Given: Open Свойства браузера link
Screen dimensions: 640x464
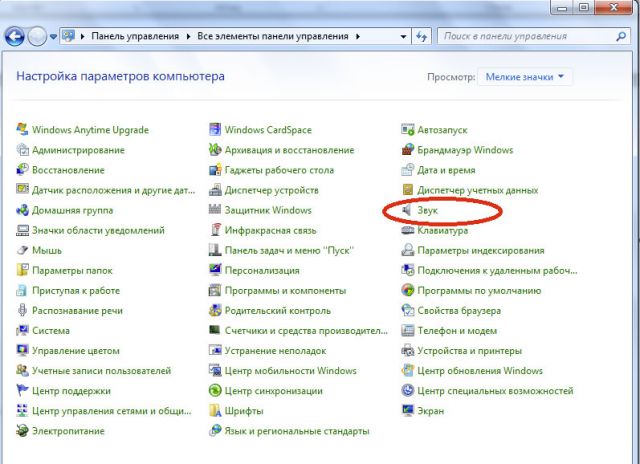Looking at the screenshot, I should [459, 311].
